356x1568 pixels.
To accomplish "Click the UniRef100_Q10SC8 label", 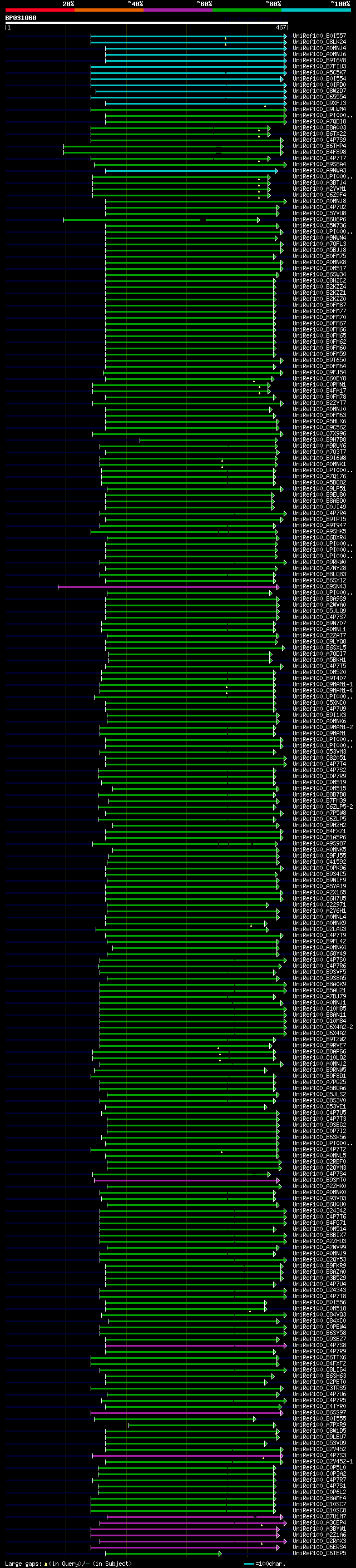I will click(319, 1510).
